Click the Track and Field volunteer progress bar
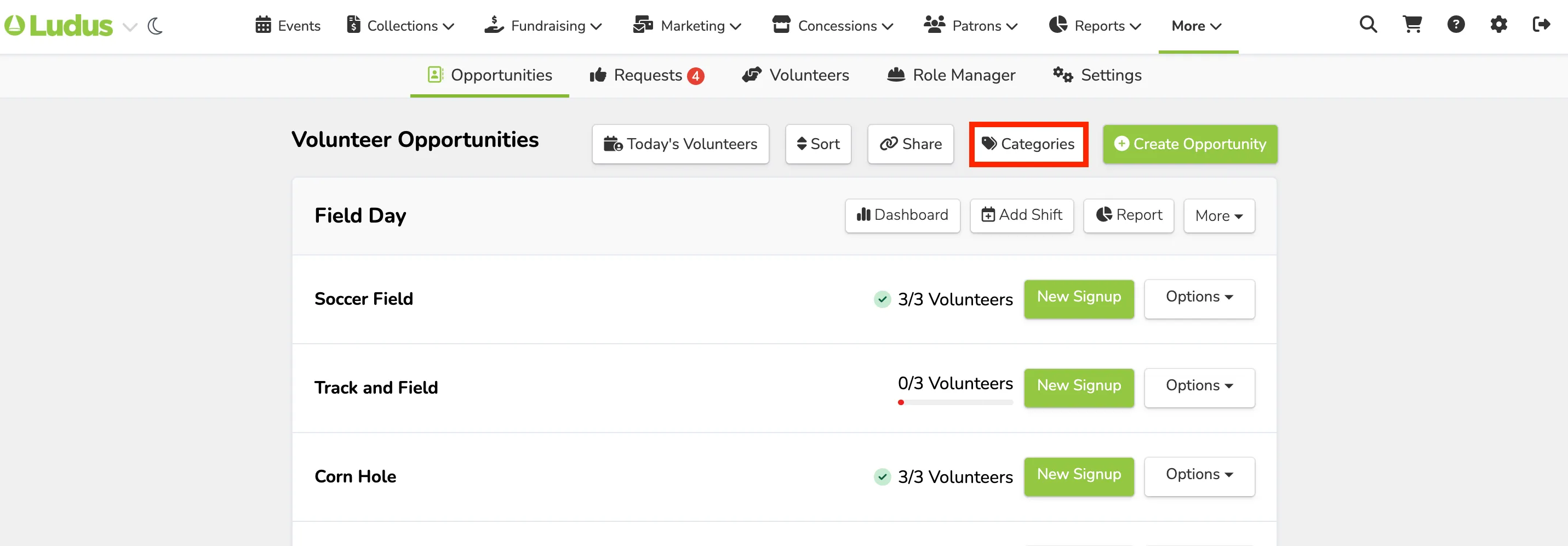1568x546 pixels. point(955,402)
